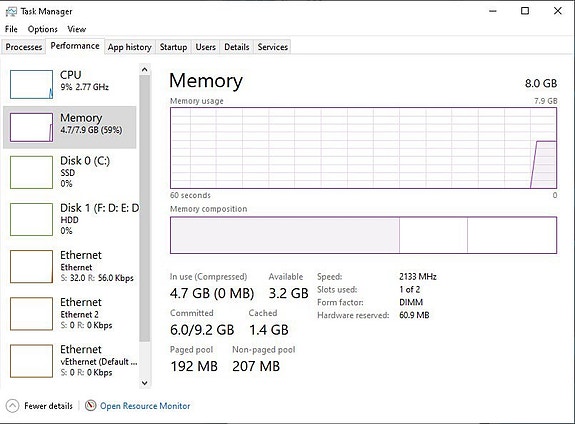Select the Memory graph thumbnail in sidebar
The height and width of the screenshot is (424, 575).
[32, 127]
